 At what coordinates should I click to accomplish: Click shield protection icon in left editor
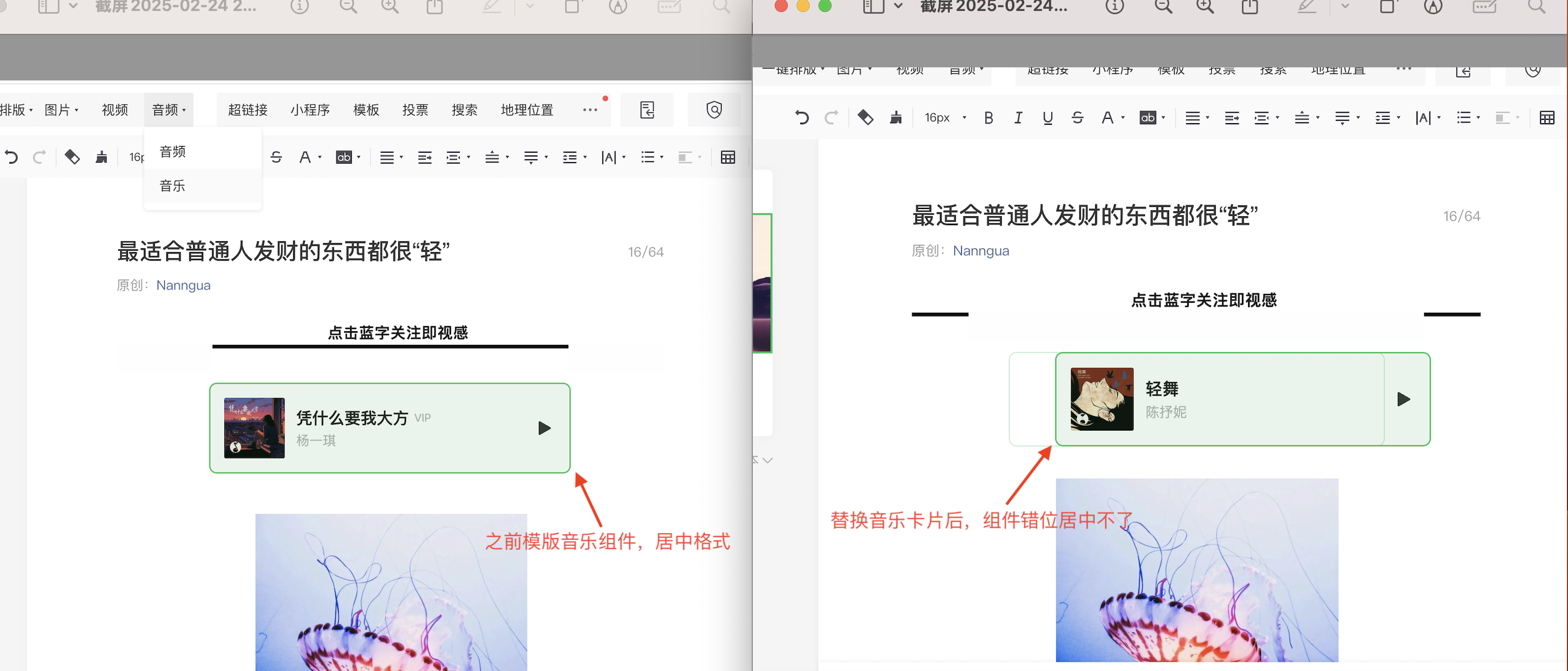tap(714, 110)
